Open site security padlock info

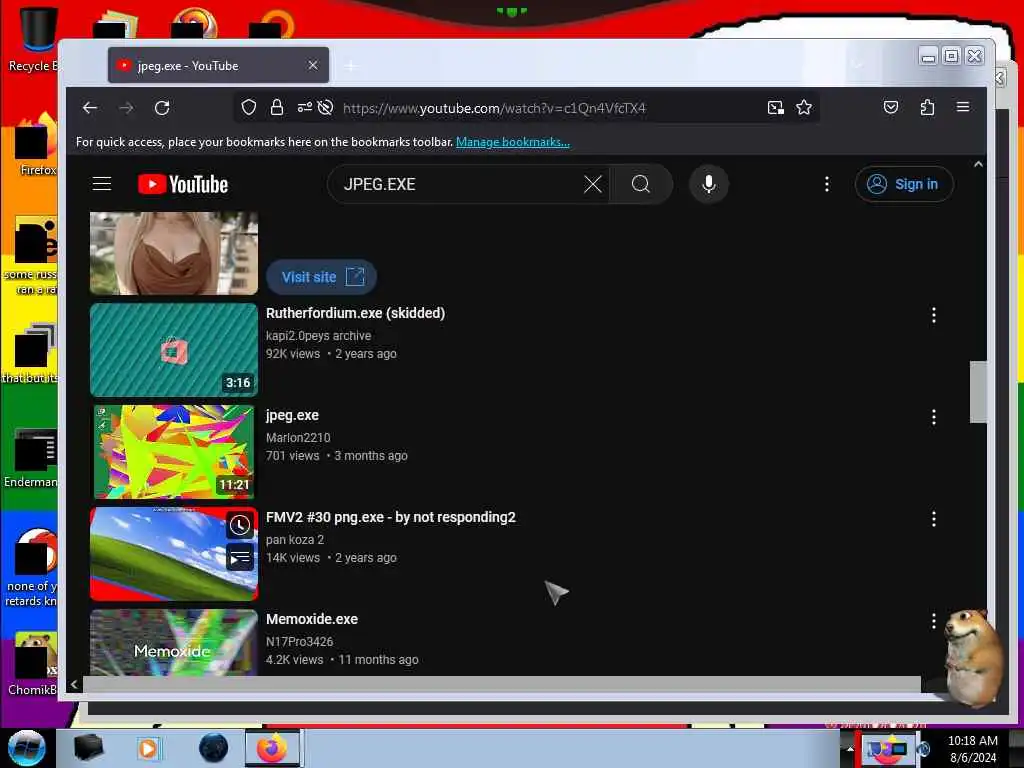(x=277, y=108)
